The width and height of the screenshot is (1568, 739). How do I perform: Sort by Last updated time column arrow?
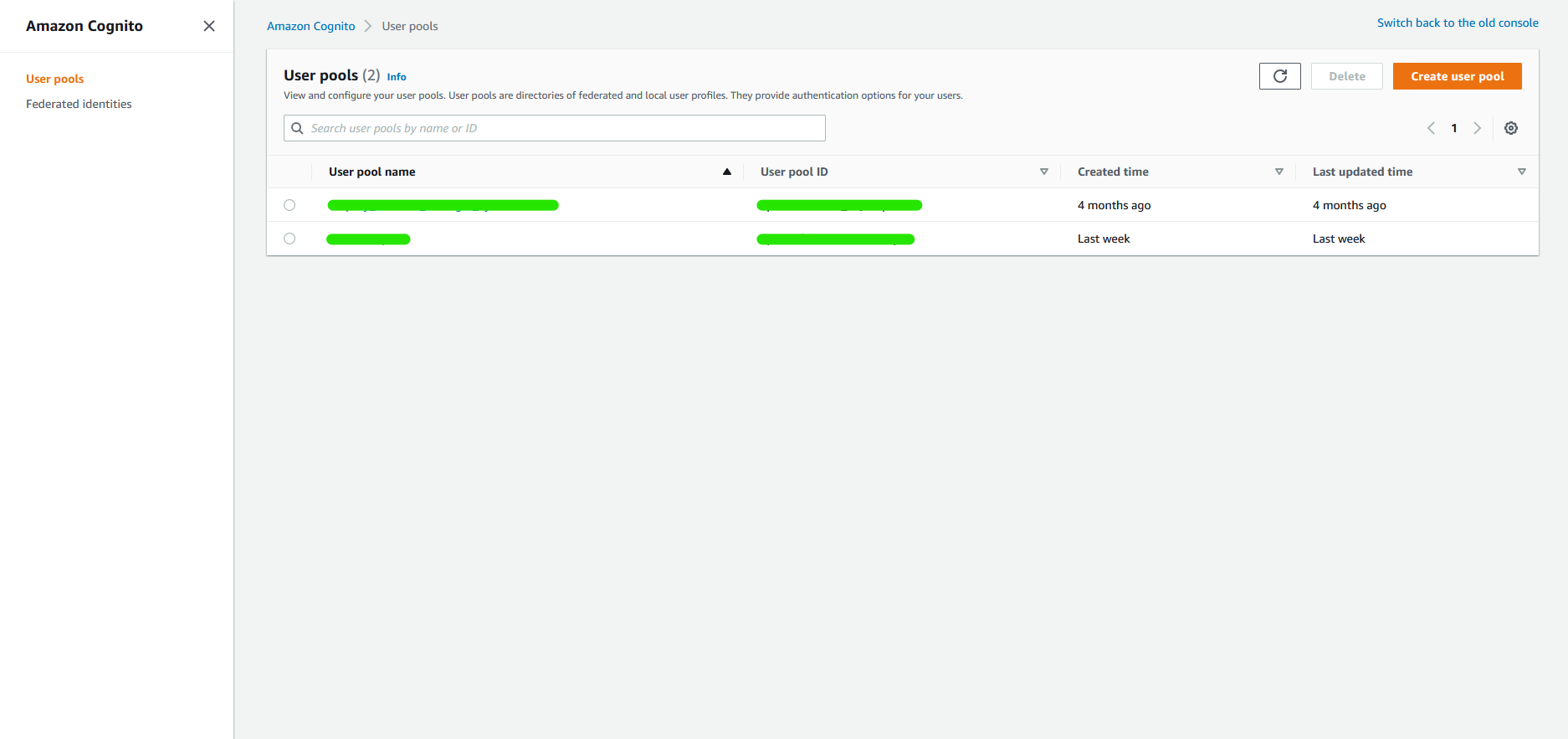click(x=1521, y=172)
